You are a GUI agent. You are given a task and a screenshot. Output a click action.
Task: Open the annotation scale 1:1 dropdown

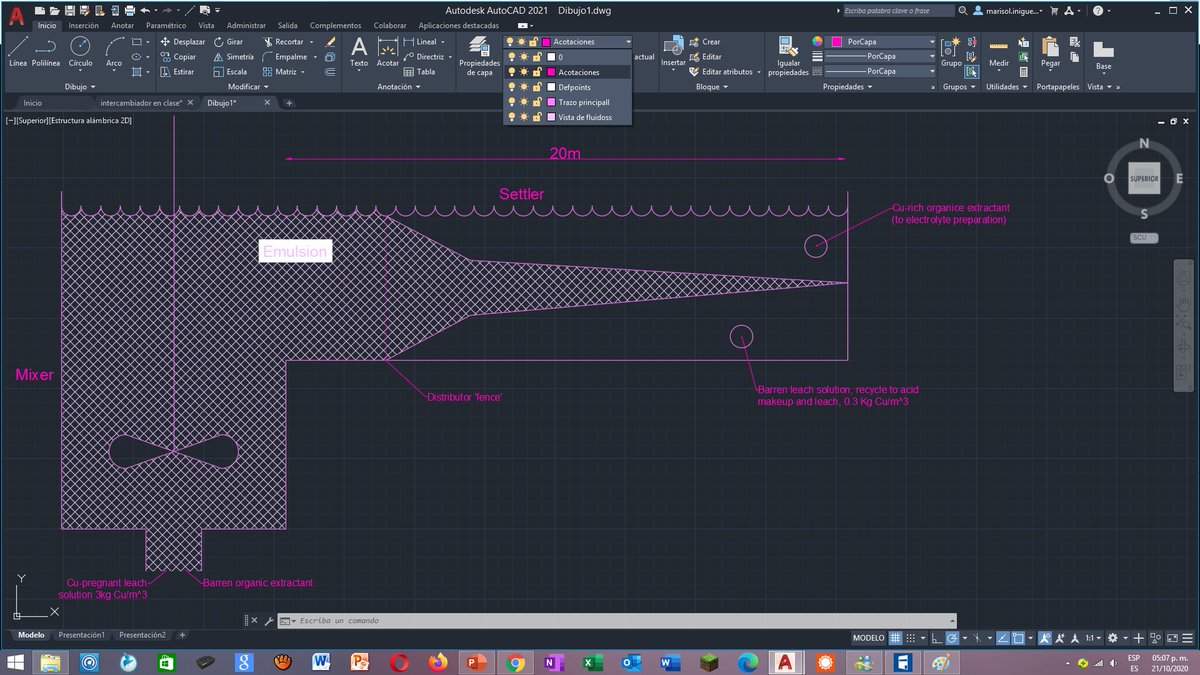(1093, 637)
